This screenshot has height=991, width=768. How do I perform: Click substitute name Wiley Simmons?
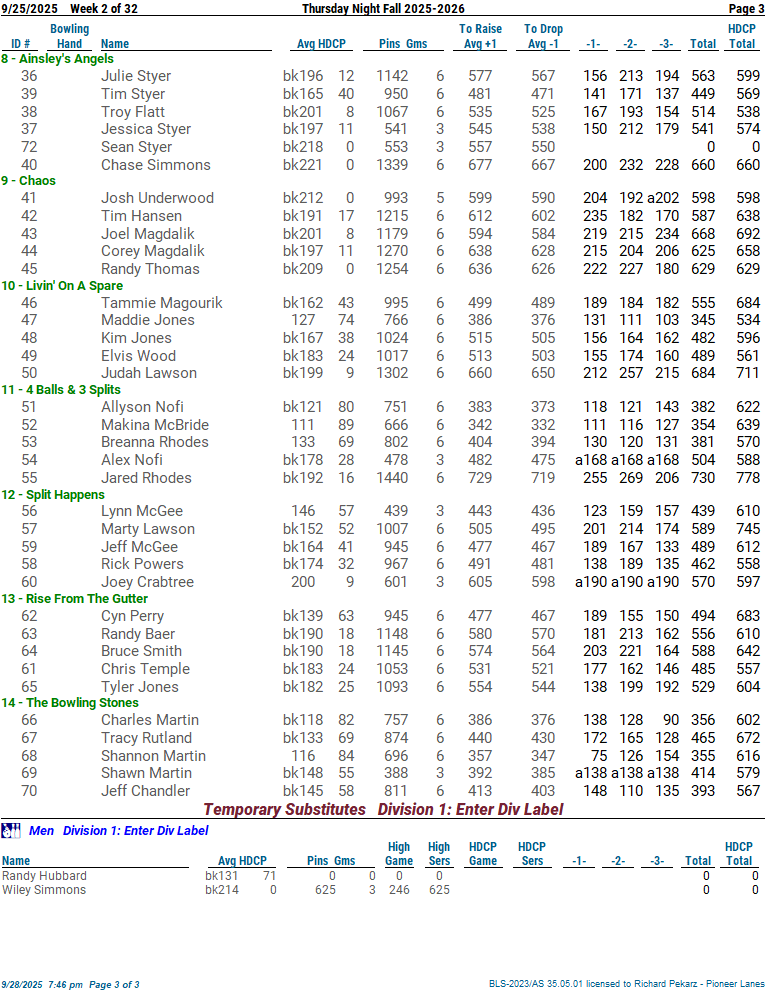[x=44, y=890]
